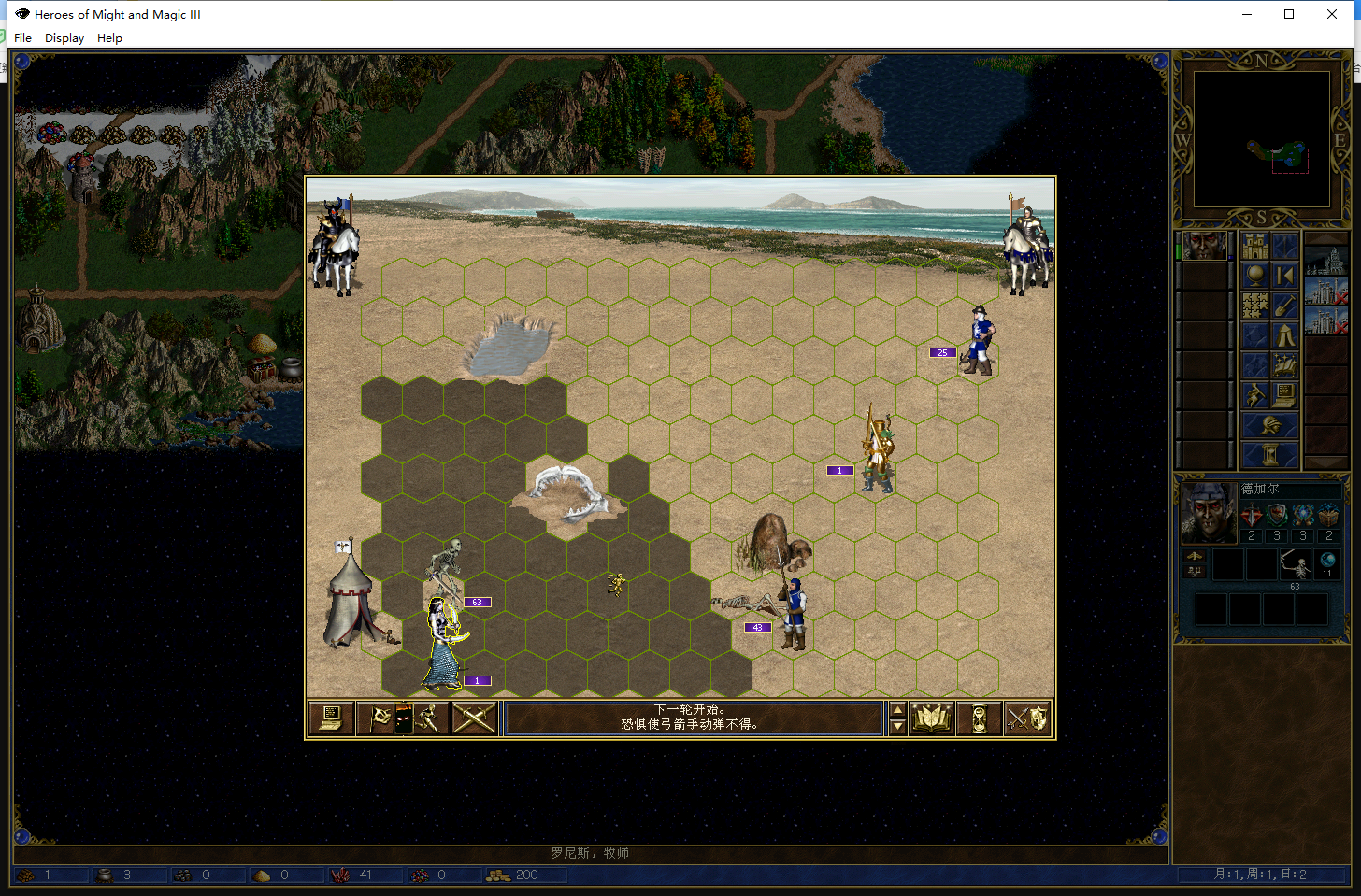This screenshot has height=896, width=1361.
Task: Click the skeleton stack of 63
Action: coord(447,568)
